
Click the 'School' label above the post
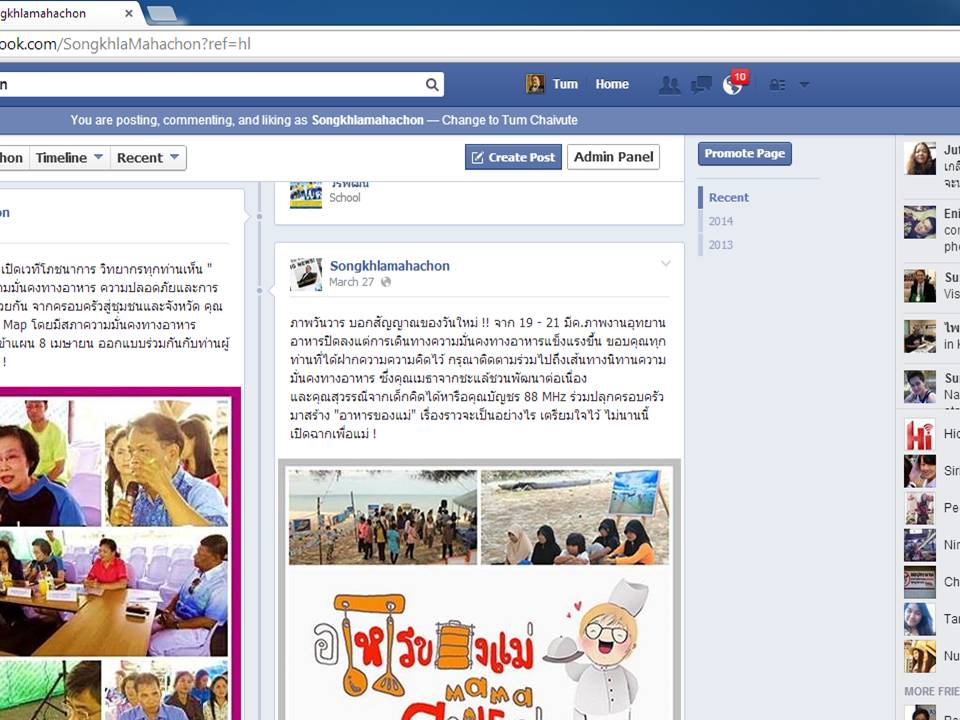click(345, 198)
